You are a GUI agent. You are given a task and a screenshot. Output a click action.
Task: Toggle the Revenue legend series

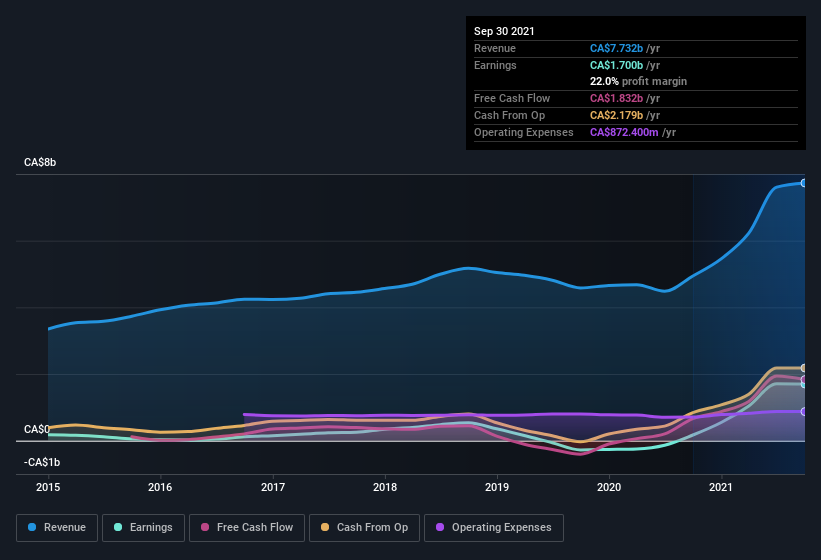(57, 528)
